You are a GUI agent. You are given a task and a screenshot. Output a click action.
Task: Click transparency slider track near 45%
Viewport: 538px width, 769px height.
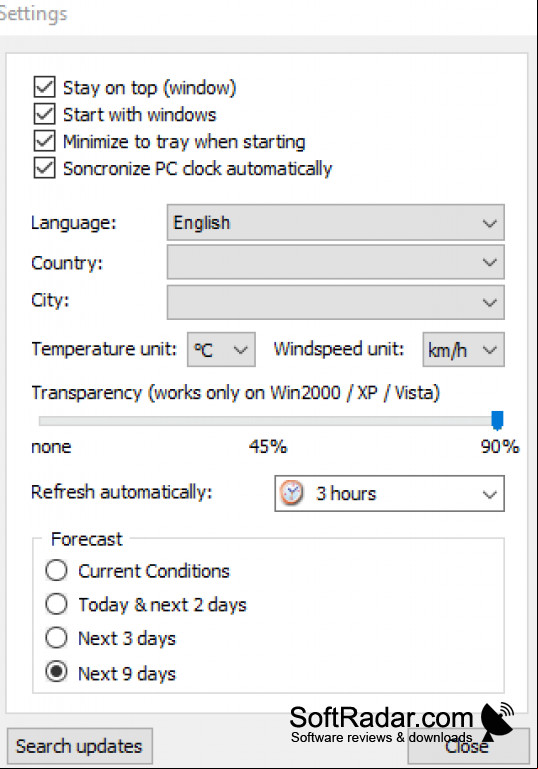[x=268, y=421]
